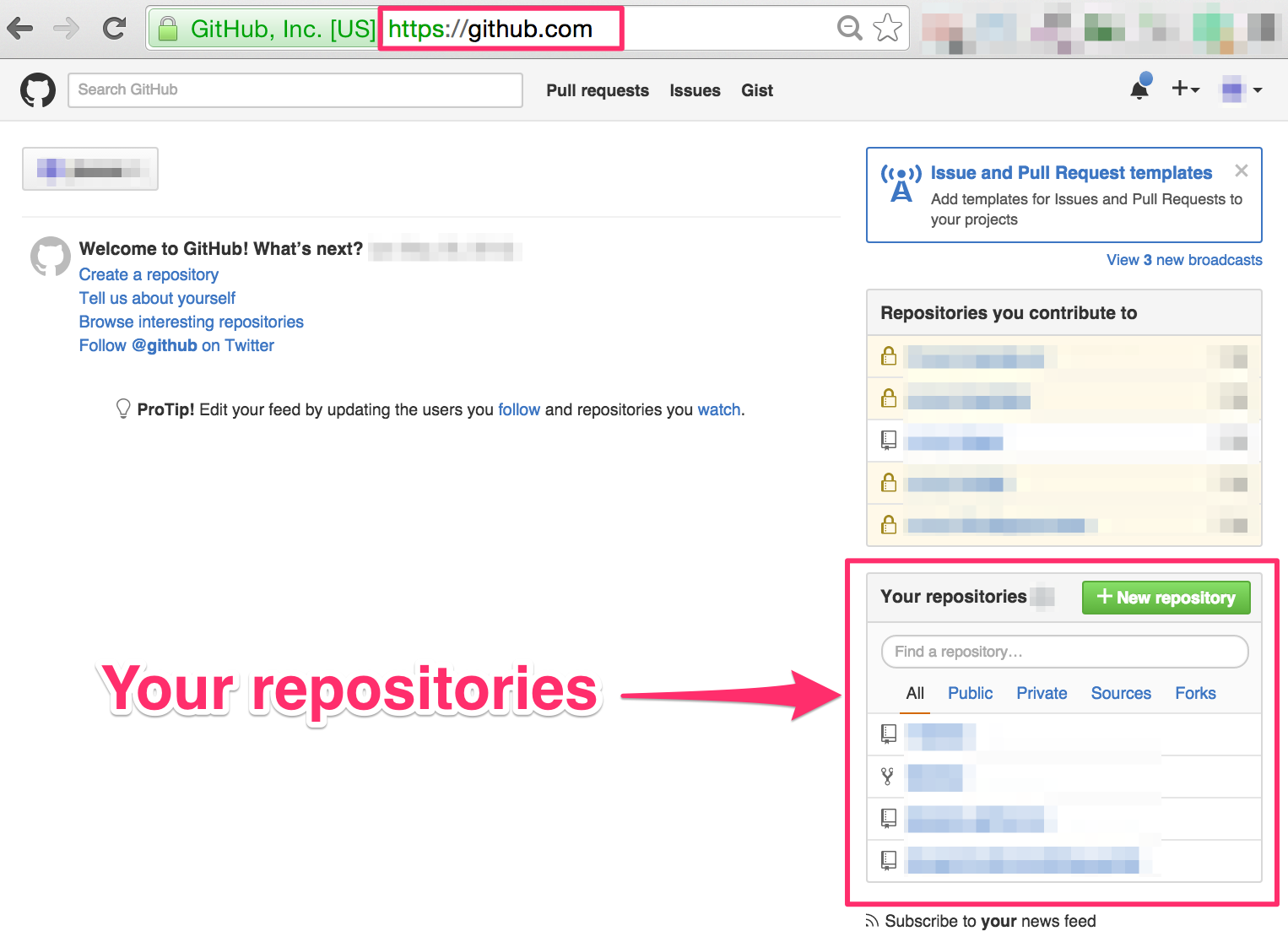Click the magnifier icon in address bar
This screenshot has width=1288, height=942.
click(849, 28)
